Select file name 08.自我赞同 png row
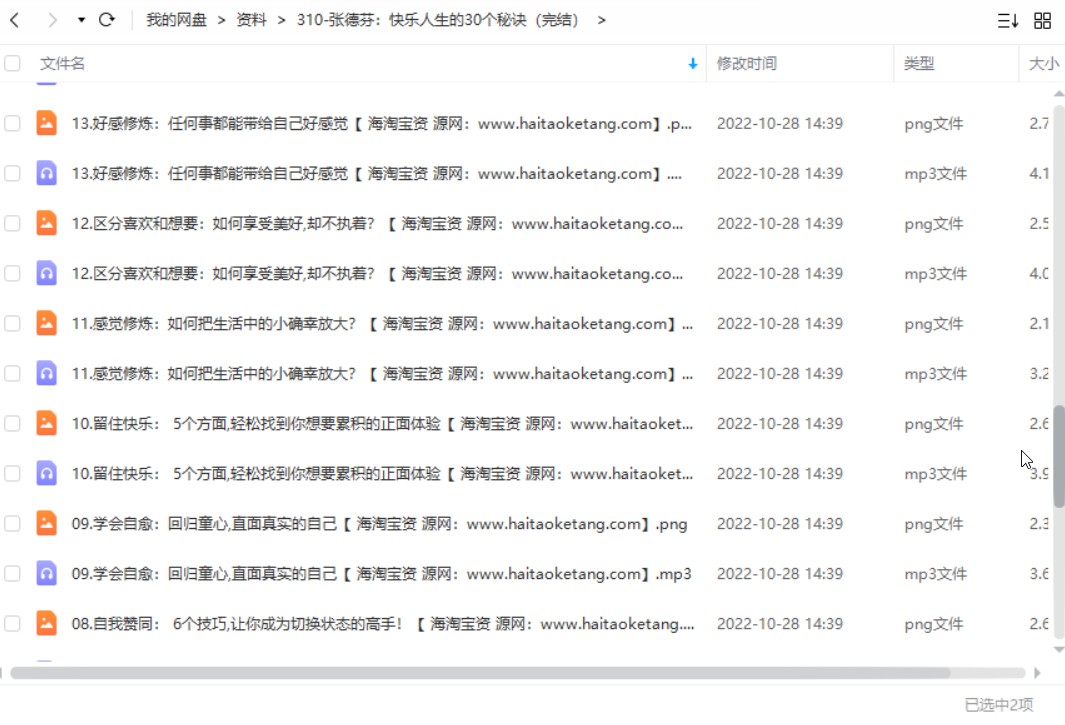 (383, 624)
